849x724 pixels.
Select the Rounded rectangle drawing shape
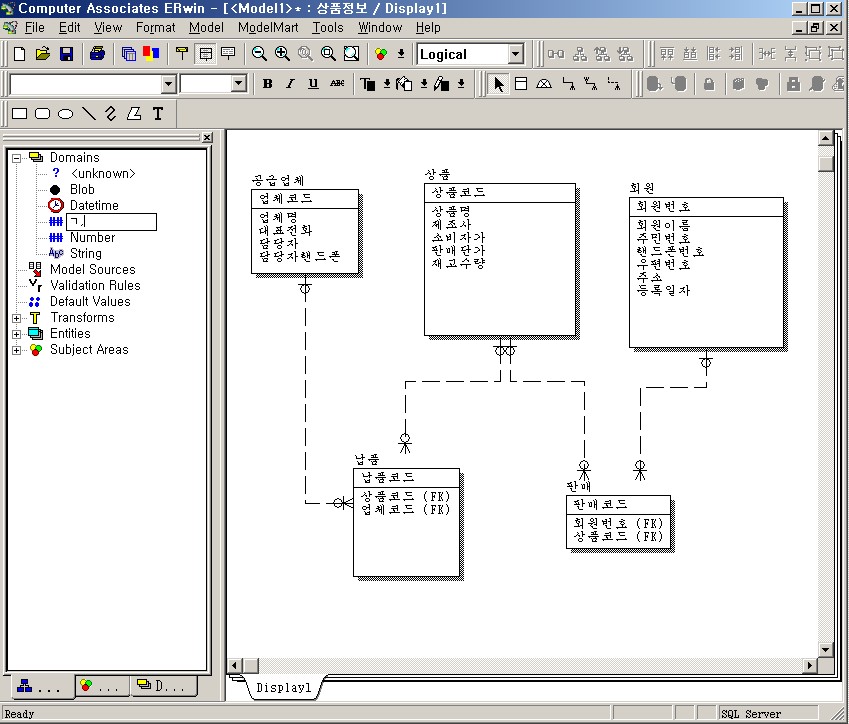[42, 114]
